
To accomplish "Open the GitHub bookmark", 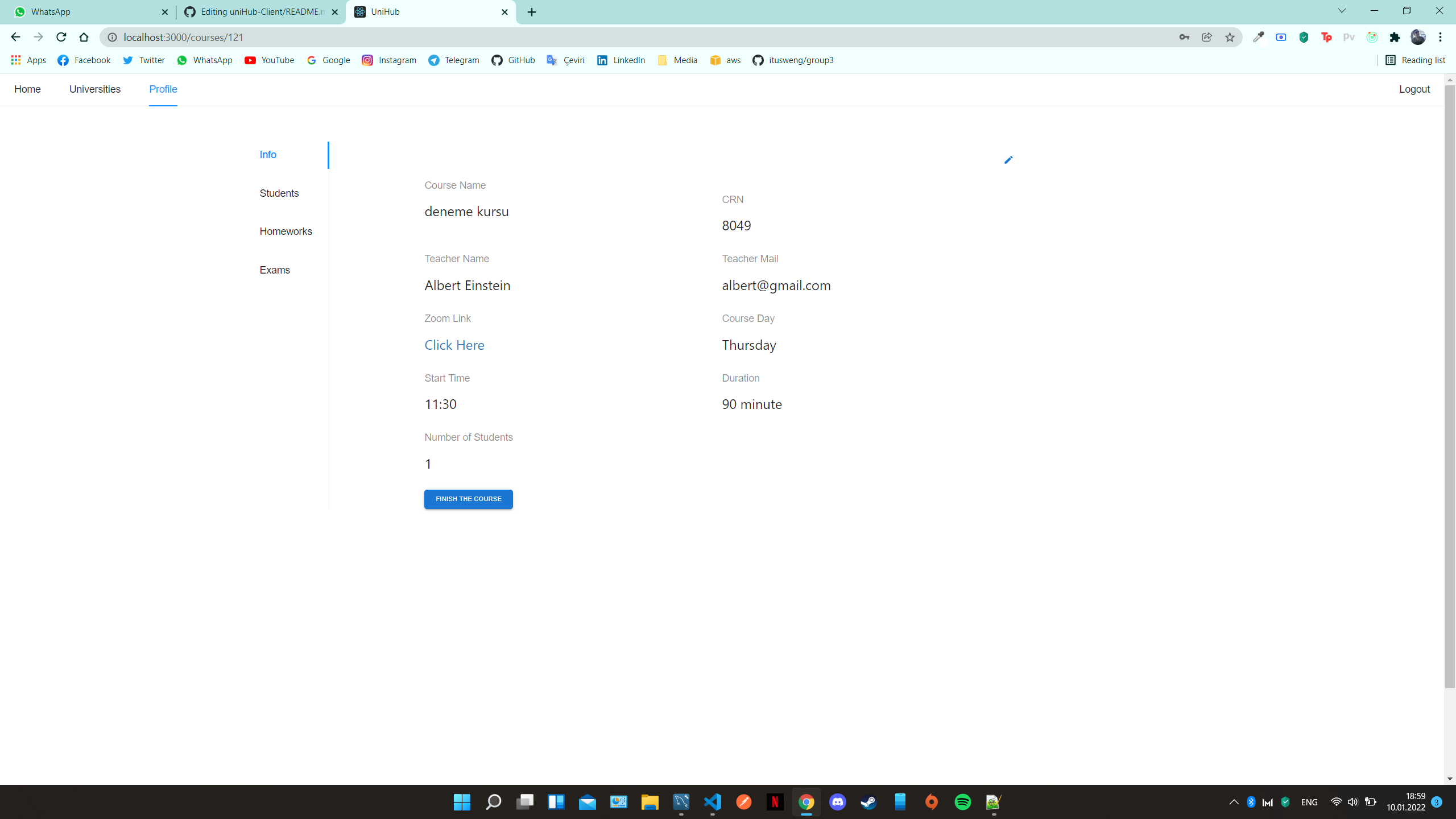I will coord(514,60).
